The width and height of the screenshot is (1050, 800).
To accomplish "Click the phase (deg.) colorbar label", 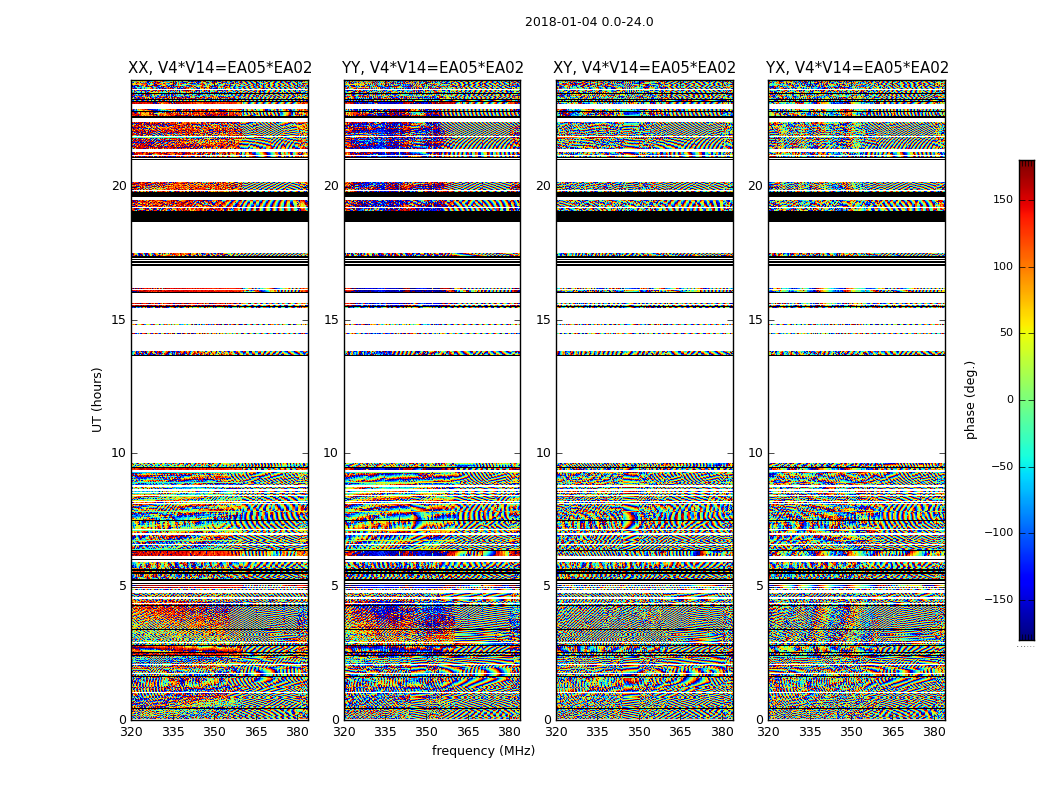I will point(970,400).
